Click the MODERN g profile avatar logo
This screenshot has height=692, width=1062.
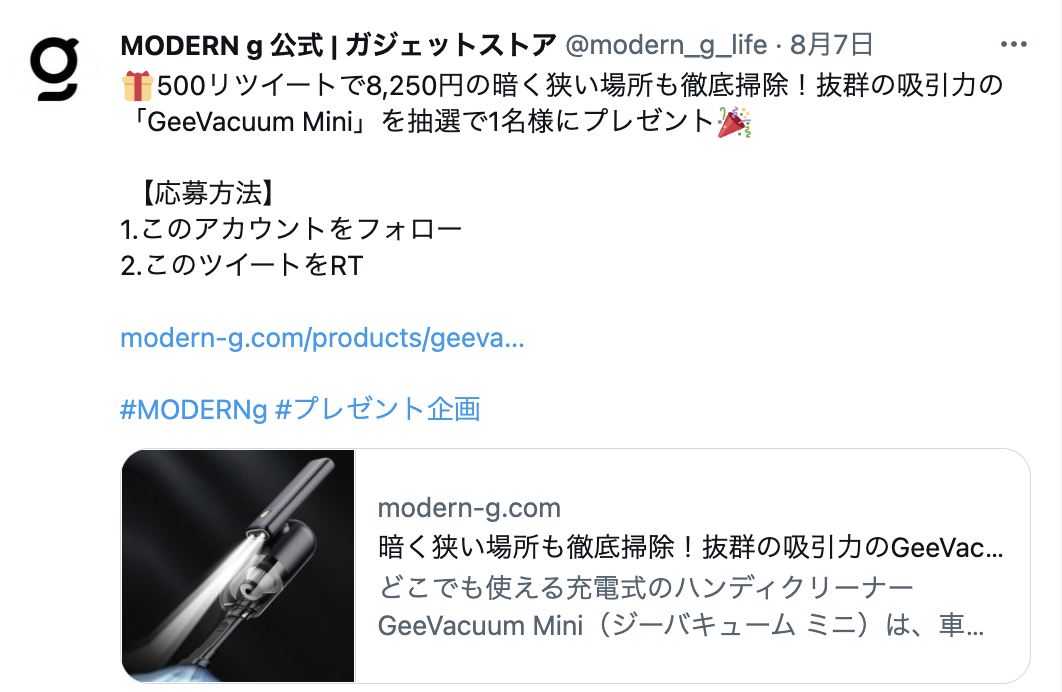click(55, 68)
